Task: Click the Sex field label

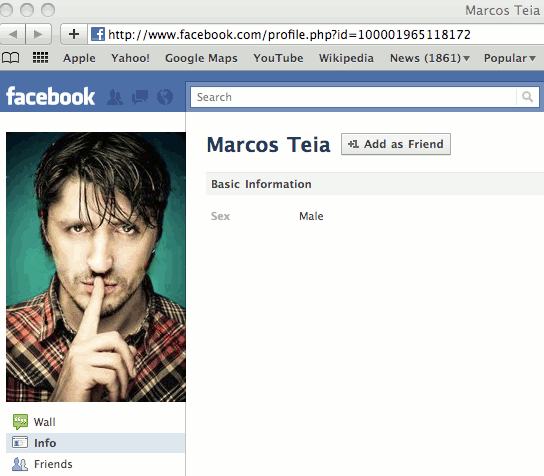Action: [220, 216]
